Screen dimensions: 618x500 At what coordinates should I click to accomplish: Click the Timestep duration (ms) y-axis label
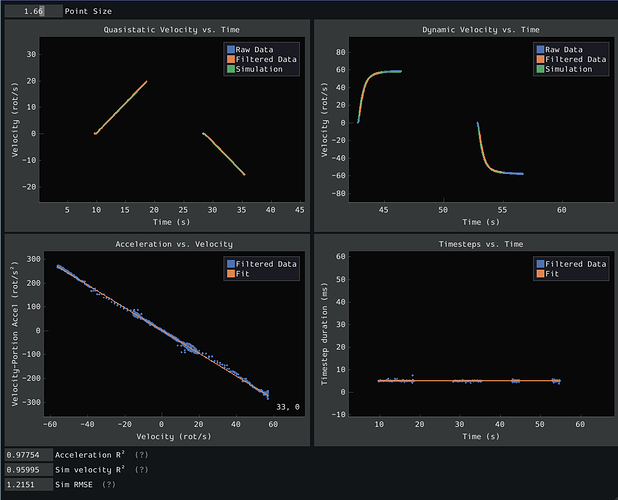[324, 334]
